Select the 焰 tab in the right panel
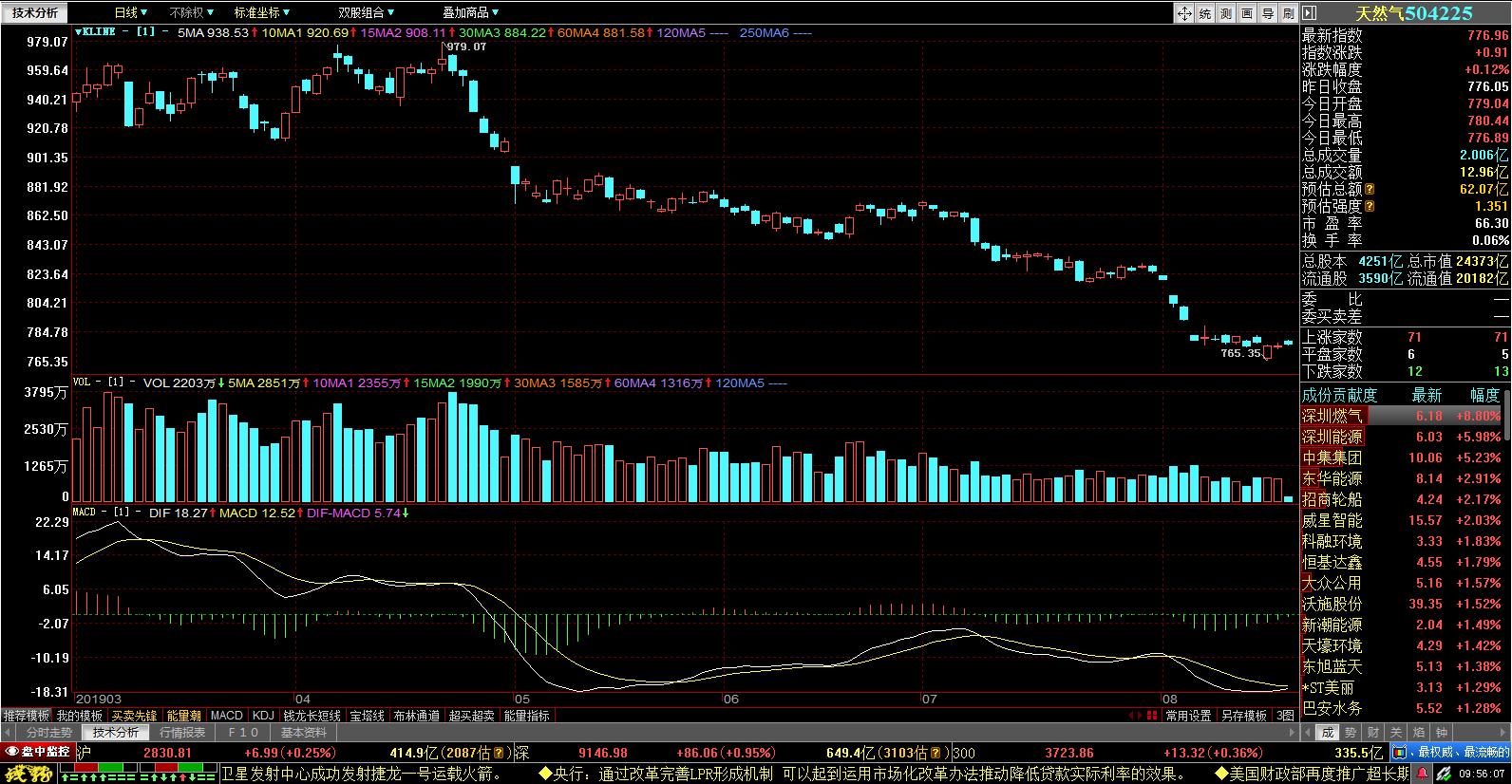 coord(1419,733)
